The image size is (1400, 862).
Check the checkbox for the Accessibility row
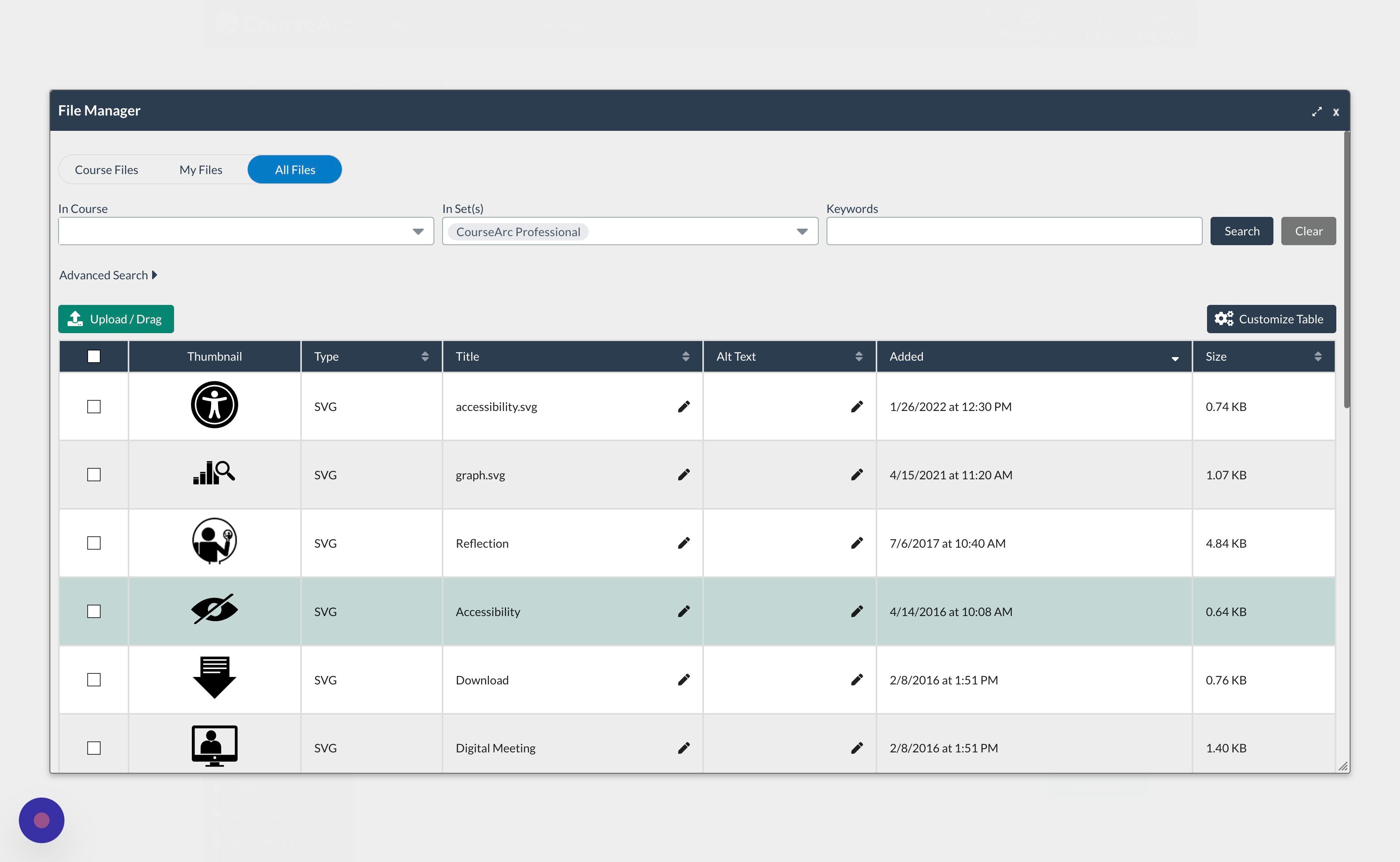tap(94, 611)
